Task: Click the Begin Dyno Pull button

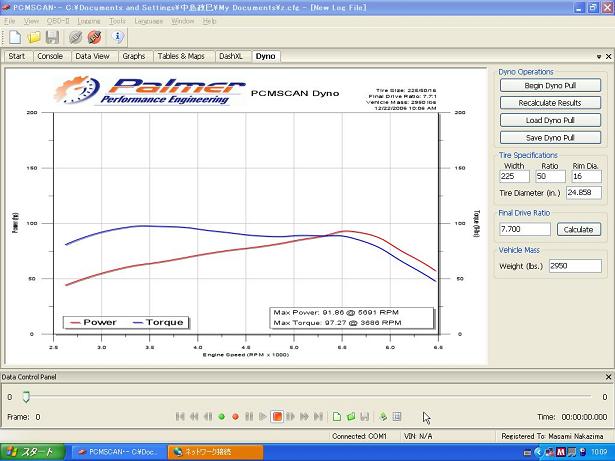Action: coord(550,86)
